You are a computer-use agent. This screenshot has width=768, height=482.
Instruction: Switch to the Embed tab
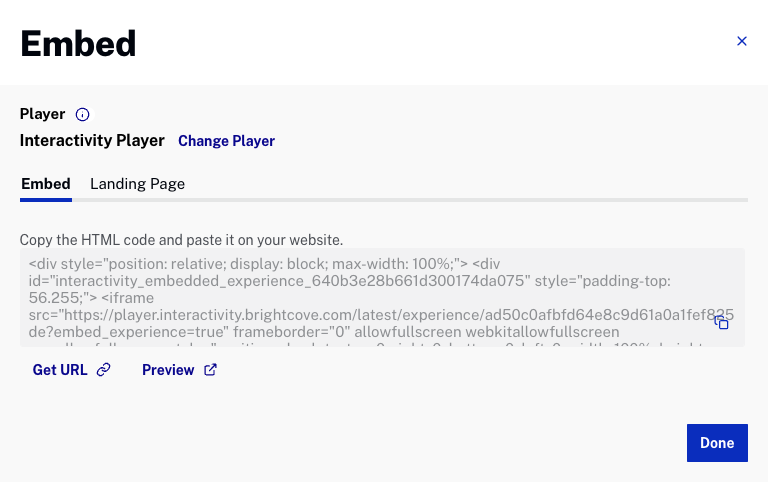tap(46, 184)
